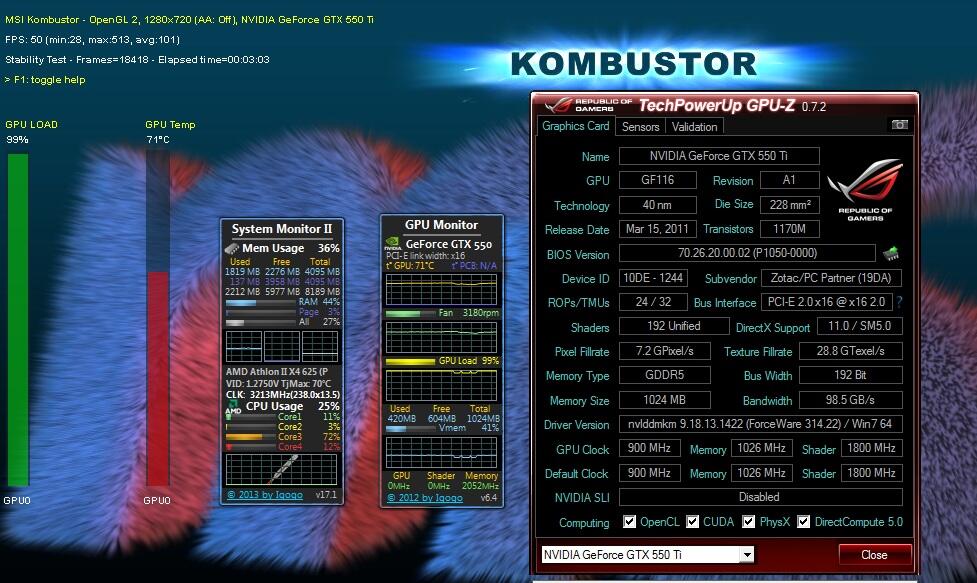Click the memory chip icon beside Mem Usage
This screenshot has height=583, width=977.
(x=232, y=248)
